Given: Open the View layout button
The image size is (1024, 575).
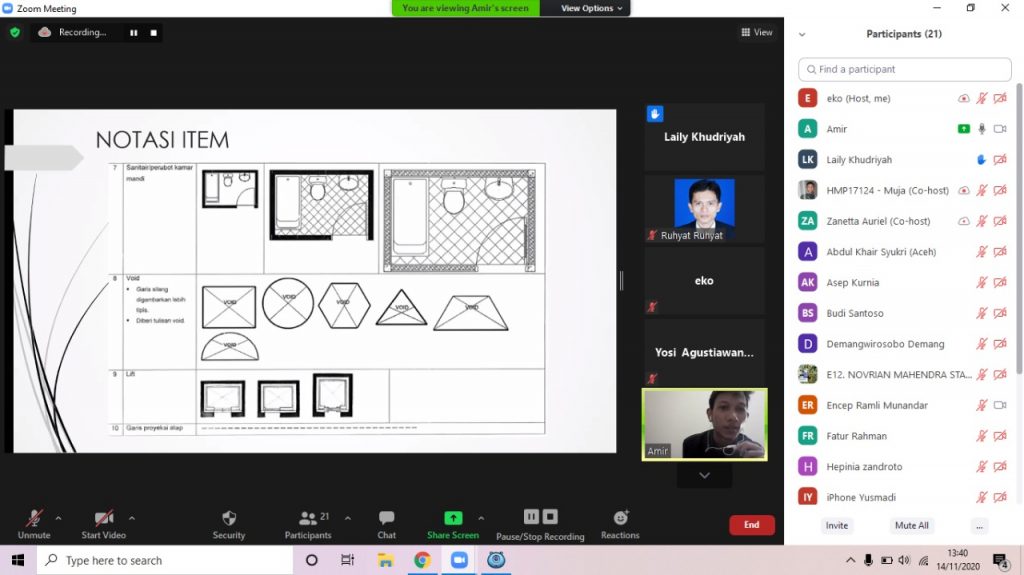Looking at the screenshot, I should point(757,32).
